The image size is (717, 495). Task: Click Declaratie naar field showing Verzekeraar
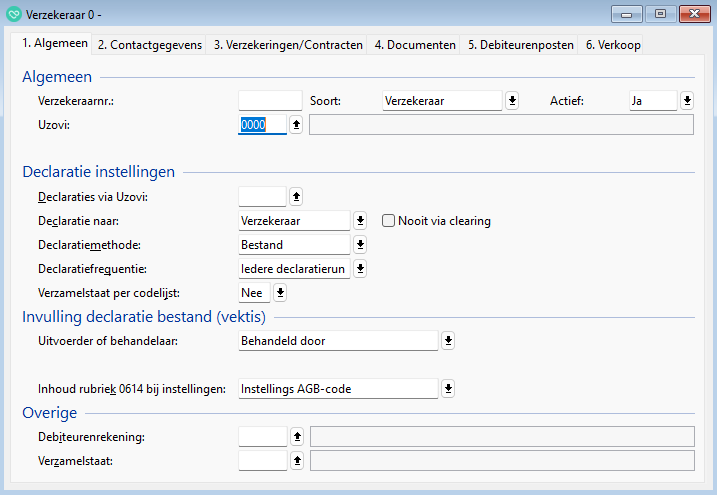click(x=294, y=221)
